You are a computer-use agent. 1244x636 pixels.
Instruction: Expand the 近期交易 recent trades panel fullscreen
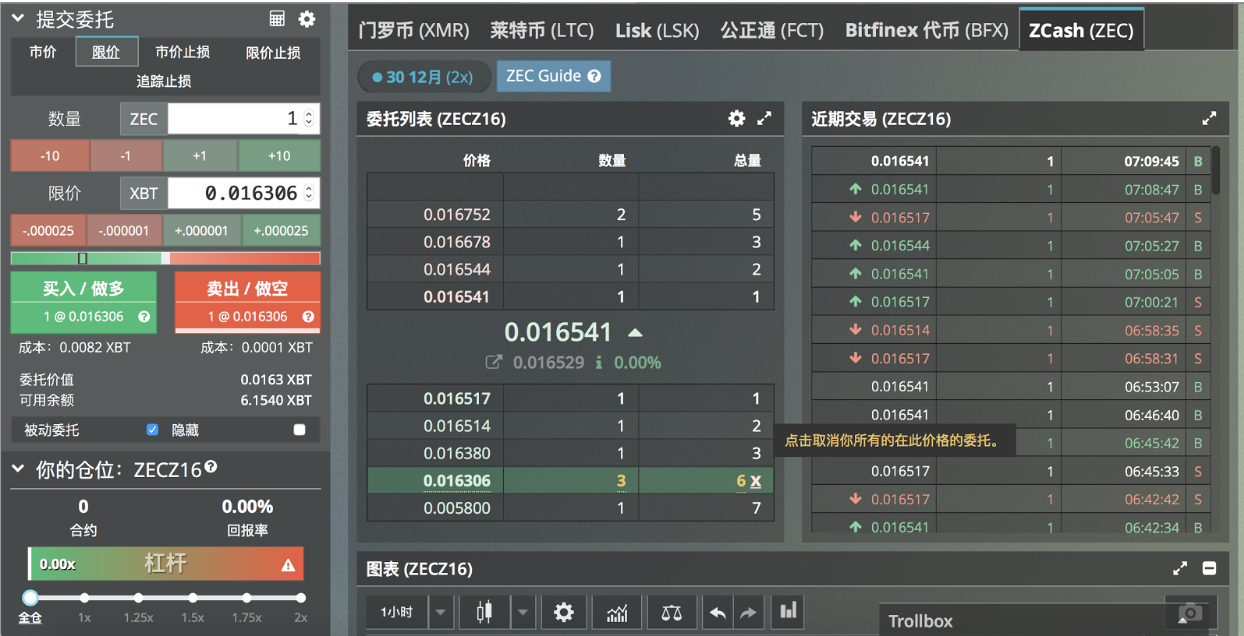[1210, 118]
